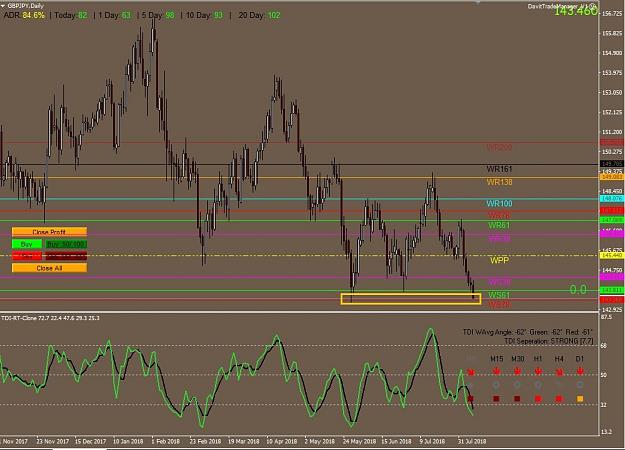Click the 87.5 level on TDI scale
The width and height of the screenshot is (625, 450).
606,317
